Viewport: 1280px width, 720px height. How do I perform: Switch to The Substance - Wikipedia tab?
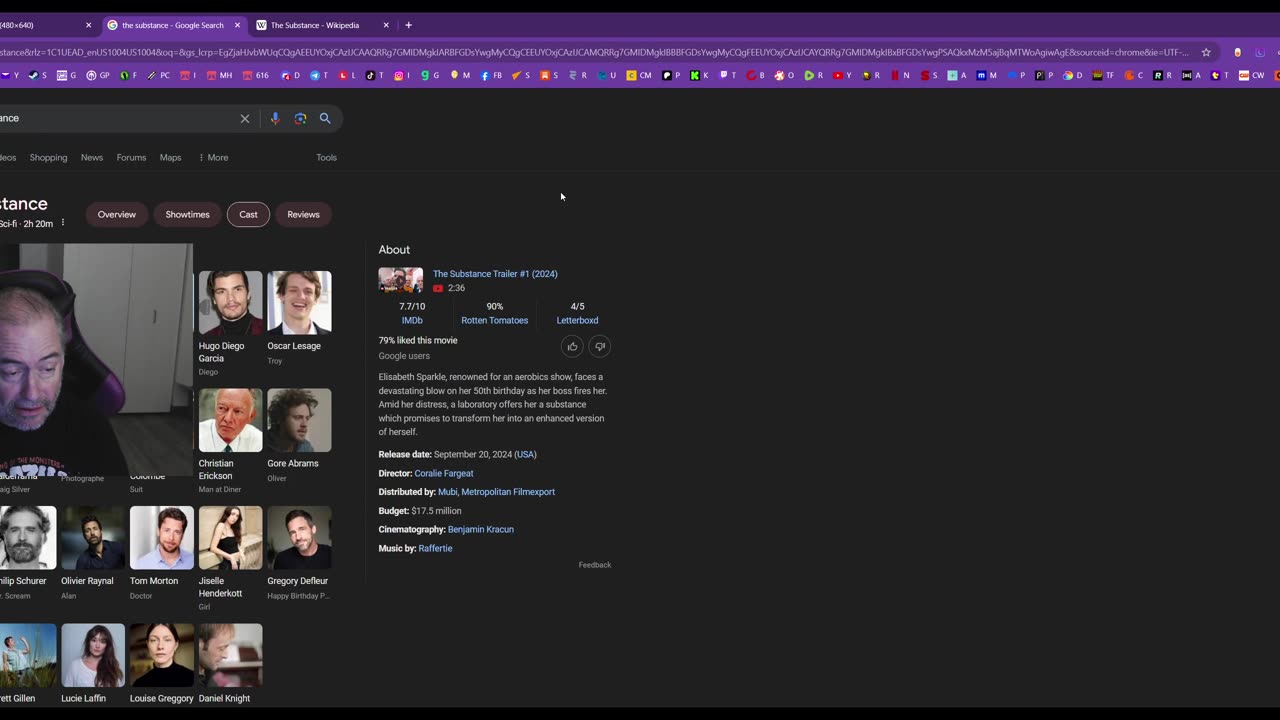click(x=314, y=25)
